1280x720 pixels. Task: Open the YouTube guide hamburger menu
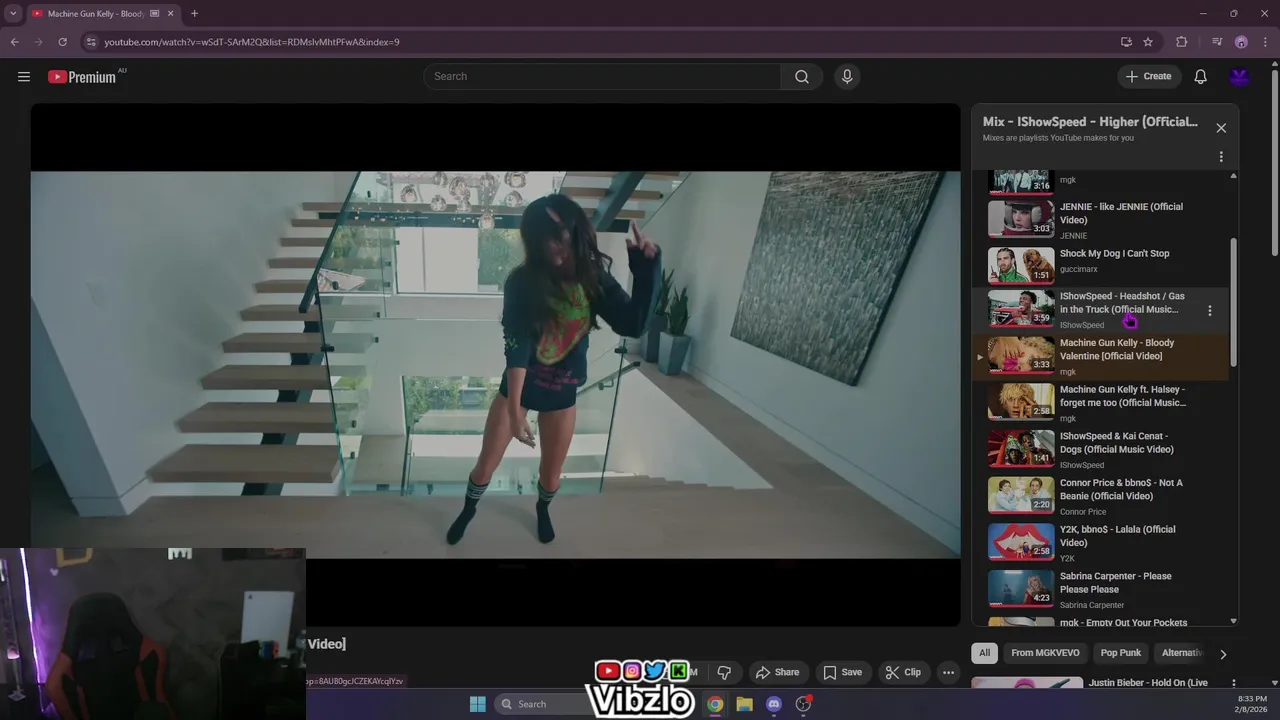(x=24, y=76)
